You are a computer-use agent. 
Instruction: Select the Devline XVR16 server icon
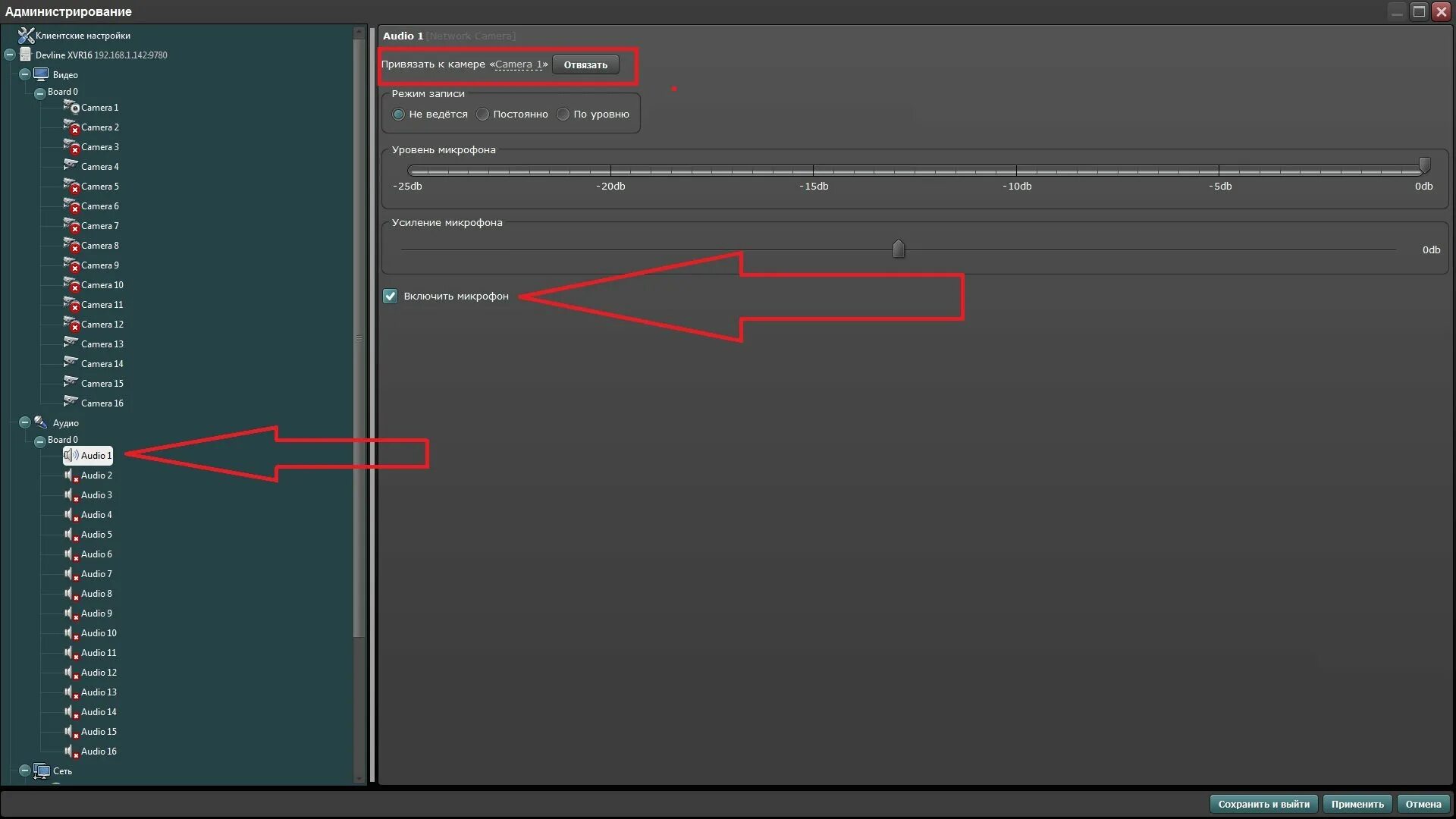pyautogui.click(x=26, y=55)
